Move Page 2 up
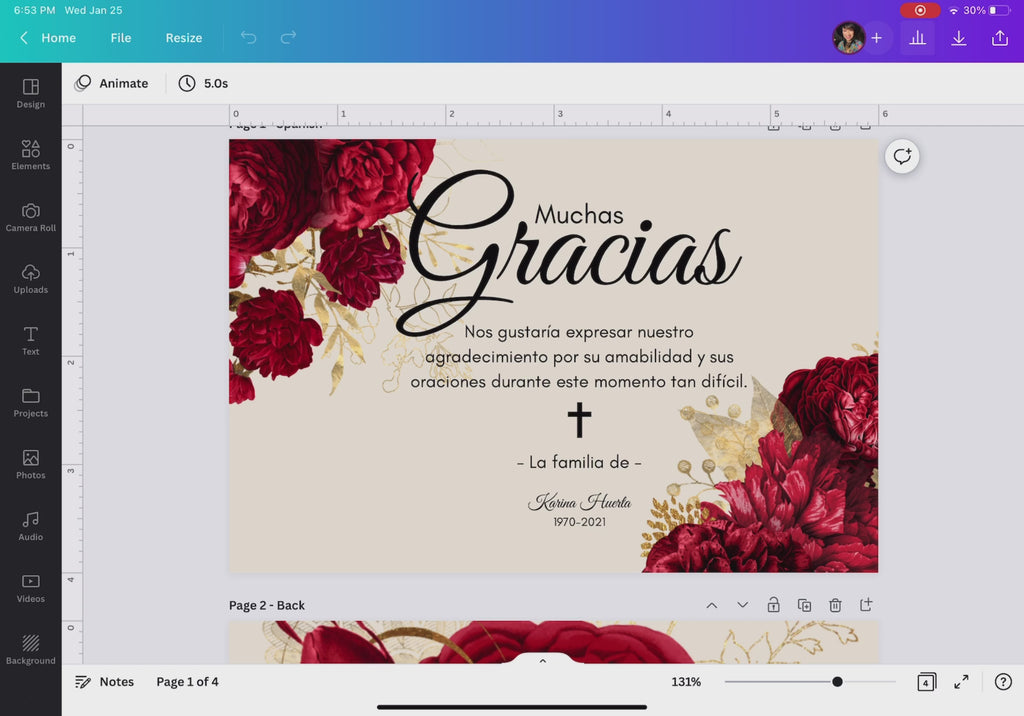The width and height of the screenshot is (1024, 716). click(x=712, y=605)
